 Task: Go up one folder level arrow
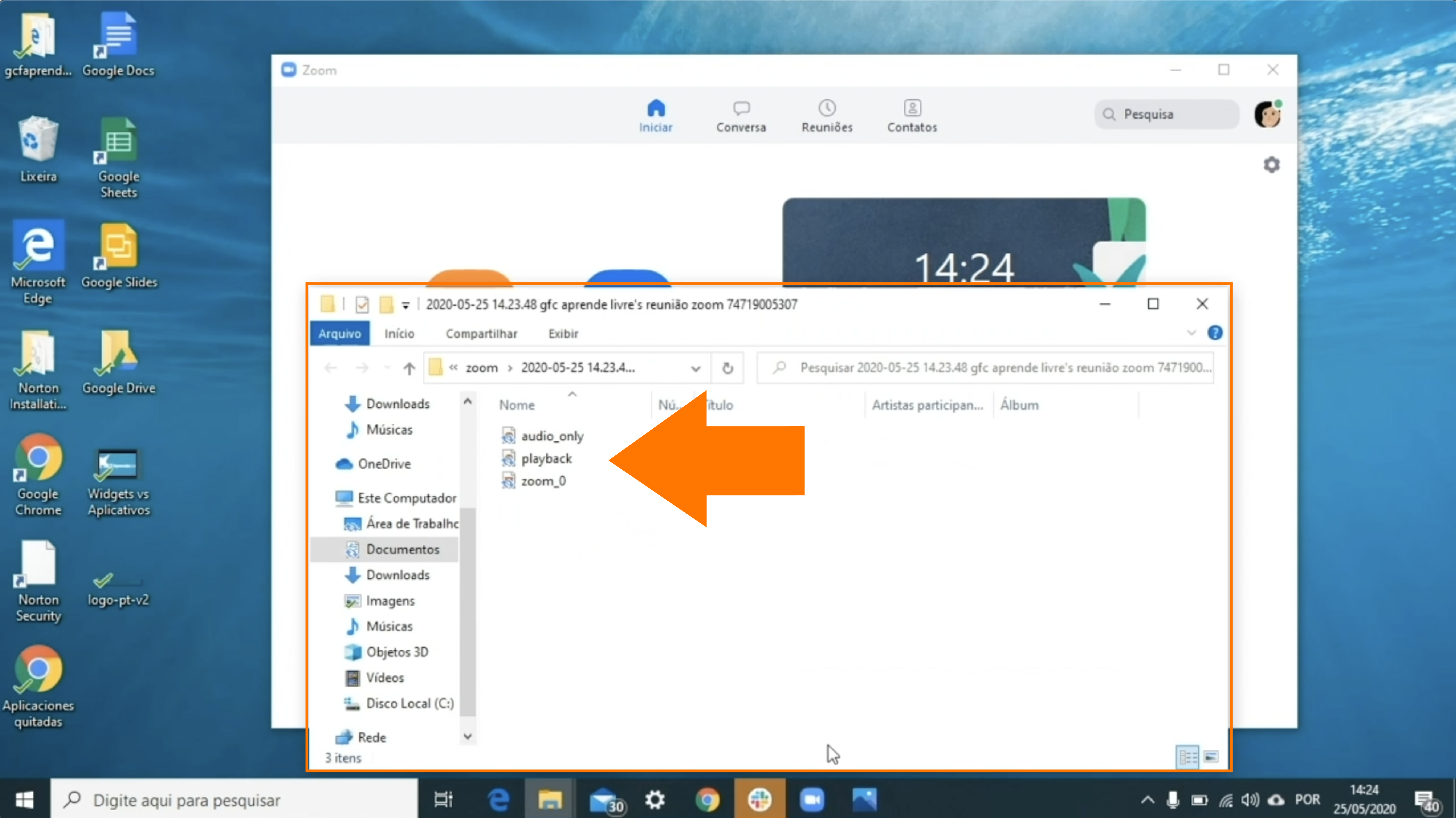(409, 368)
